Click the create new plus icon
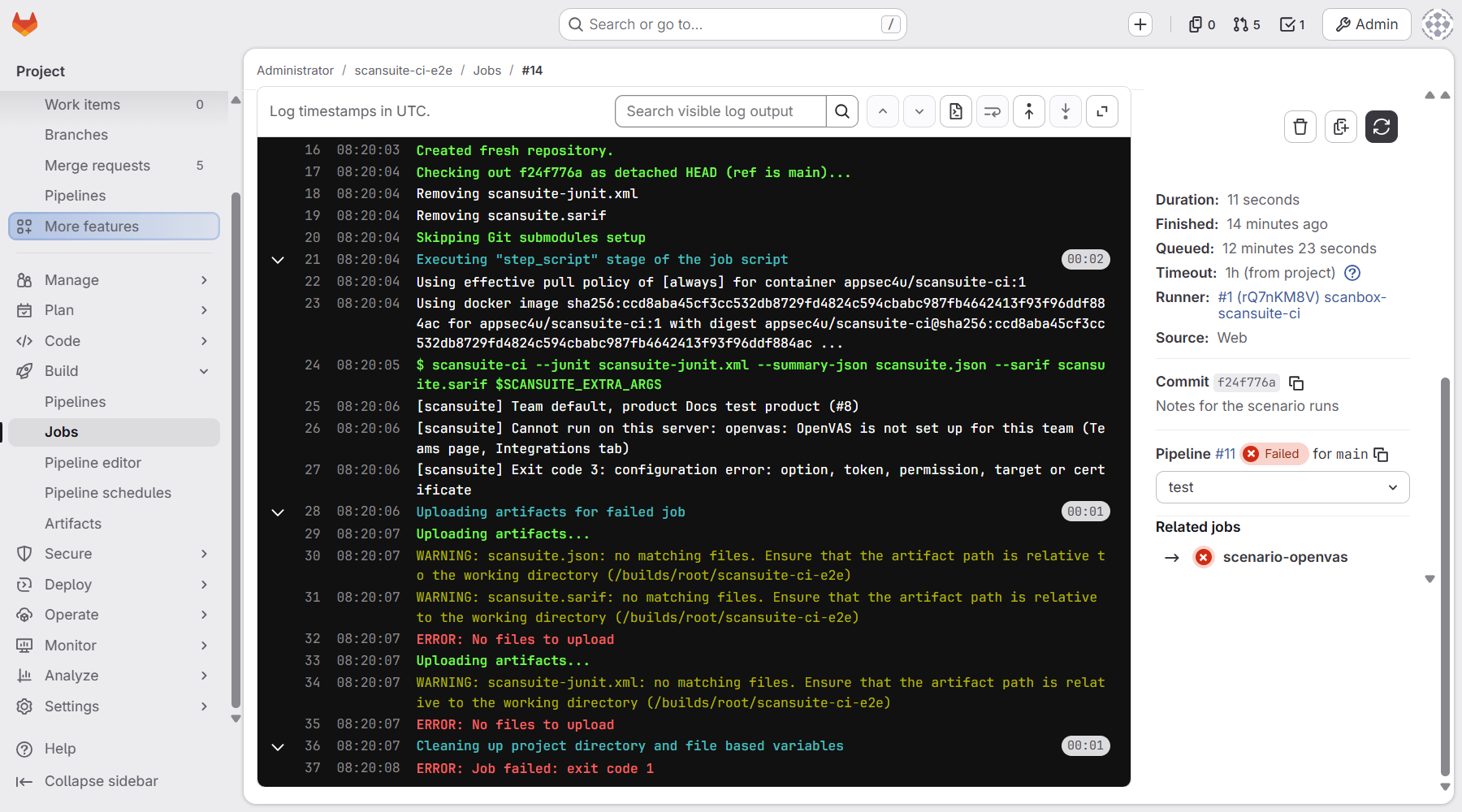 point(1140,24)
